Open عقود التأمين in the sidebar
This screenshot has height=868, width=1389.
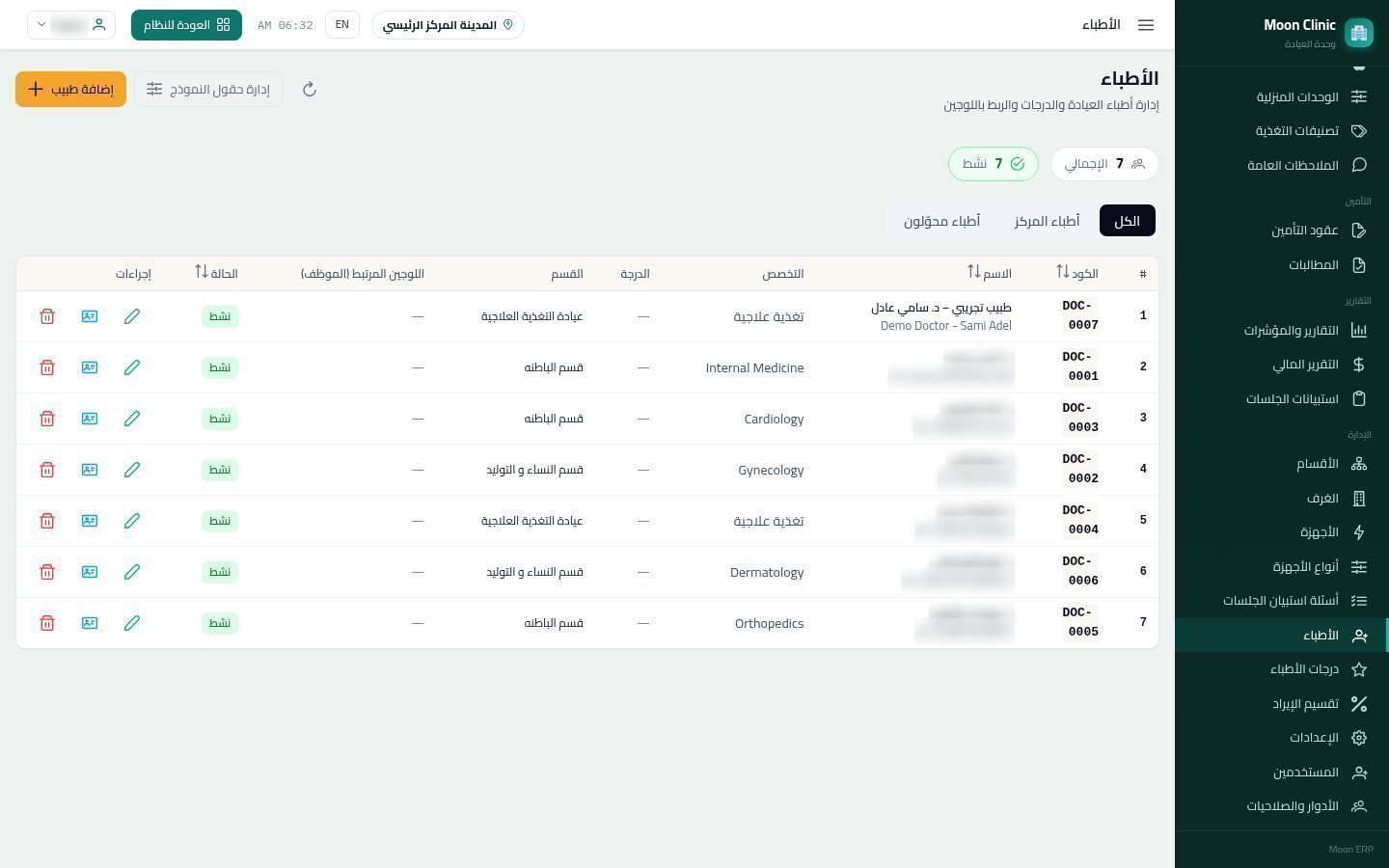[1281, 231]
